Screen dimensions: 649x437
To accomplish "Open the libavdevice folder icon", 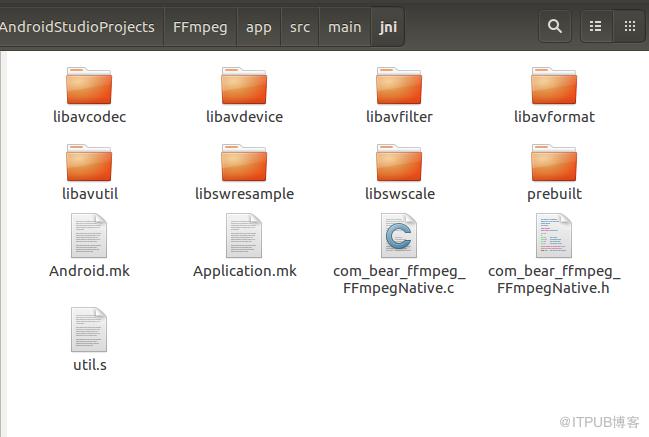I will click(244, 86).
